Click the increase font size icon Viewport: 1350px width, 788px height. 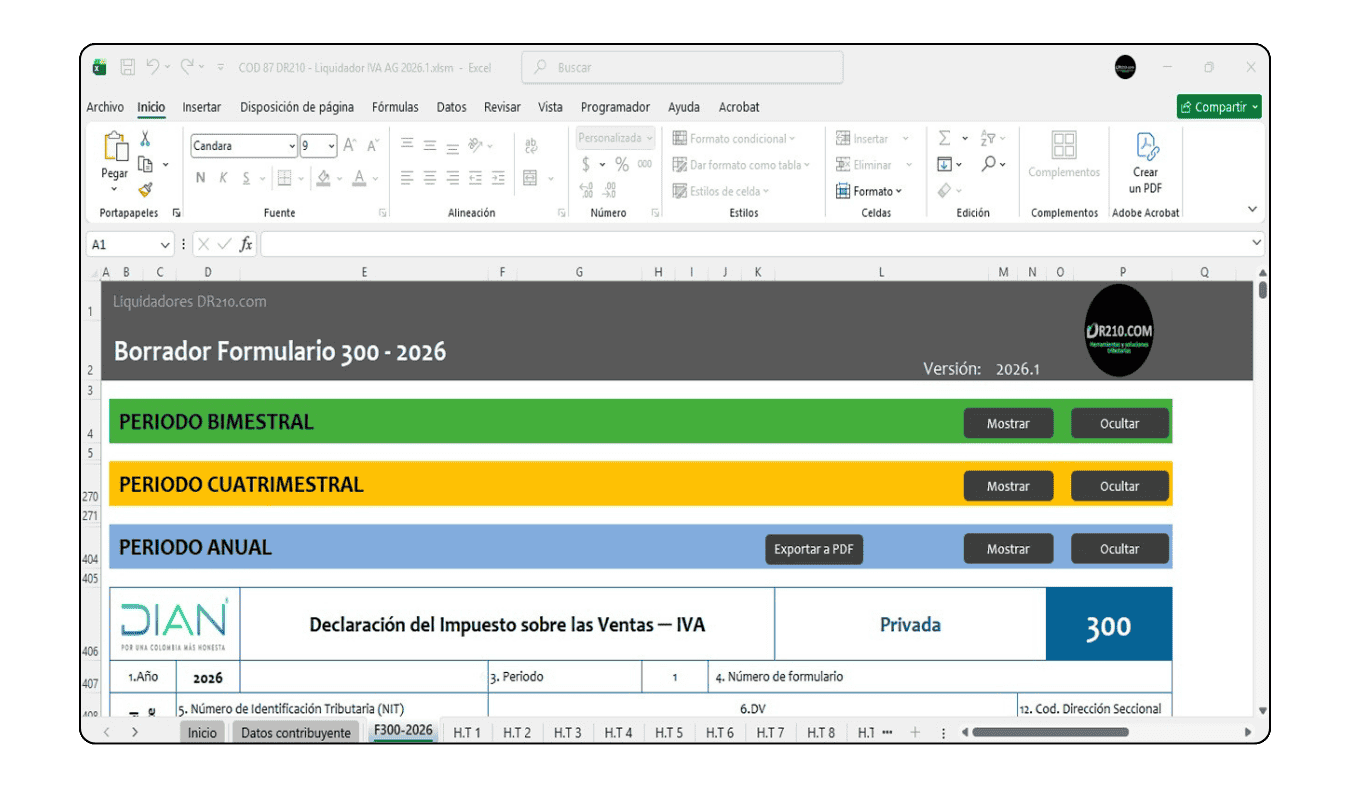pyautogui.click(x=350, y=145)
